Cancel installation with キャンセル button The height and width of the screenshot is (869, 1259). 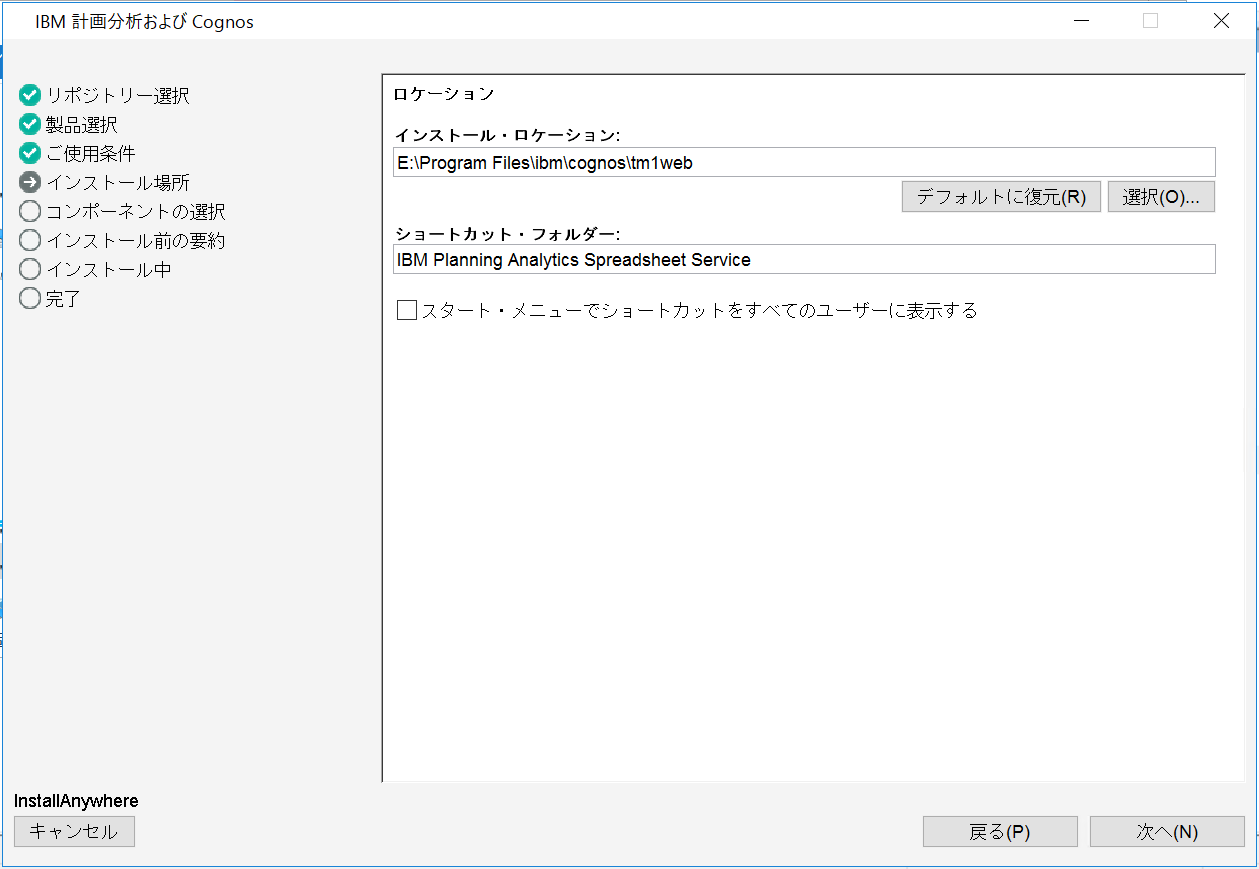click(x=74, y=832)
